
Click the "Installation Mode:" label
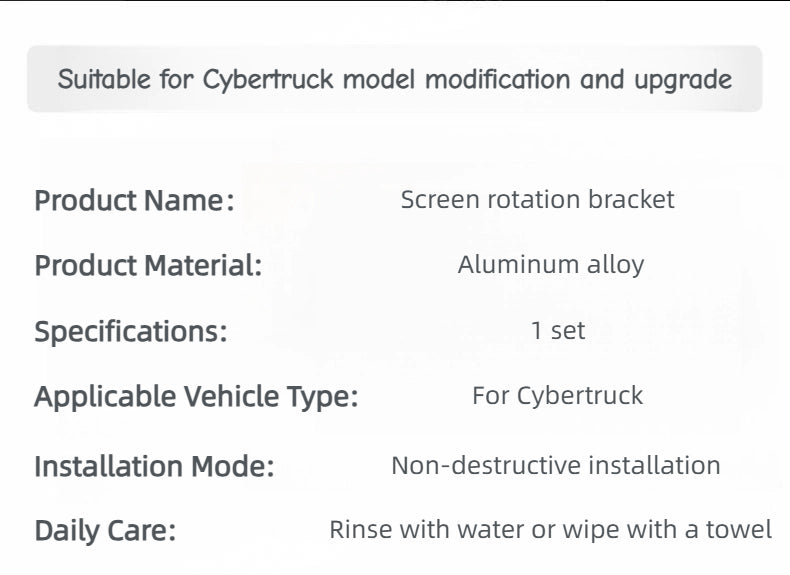point(154,466)
